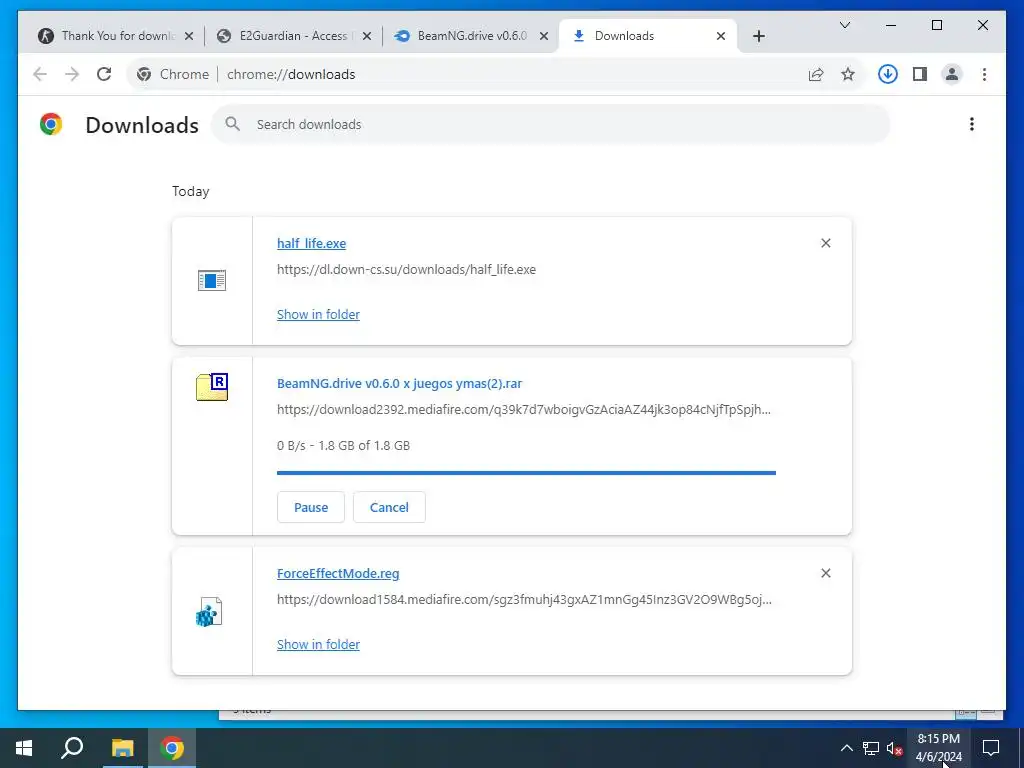Open Chrome's three-dot main menu
This screenshot has width=1024, height=768.
pyautogui.click(x=984, y=74)
